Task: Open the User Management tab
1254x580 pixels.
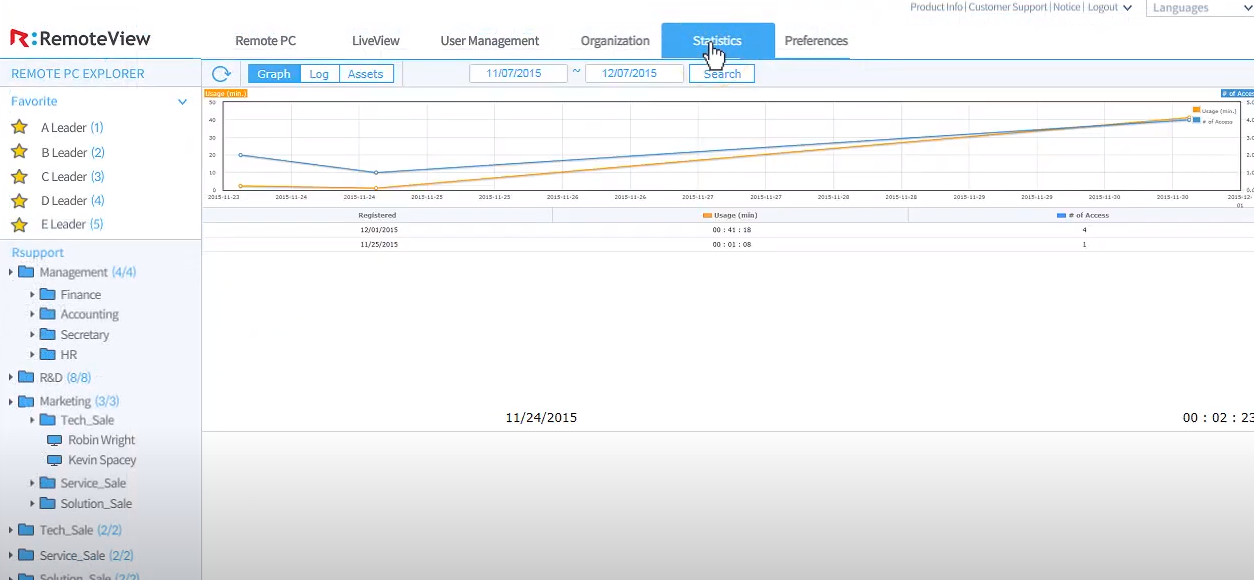Action: pyautogui.click(x=490, y=41)
